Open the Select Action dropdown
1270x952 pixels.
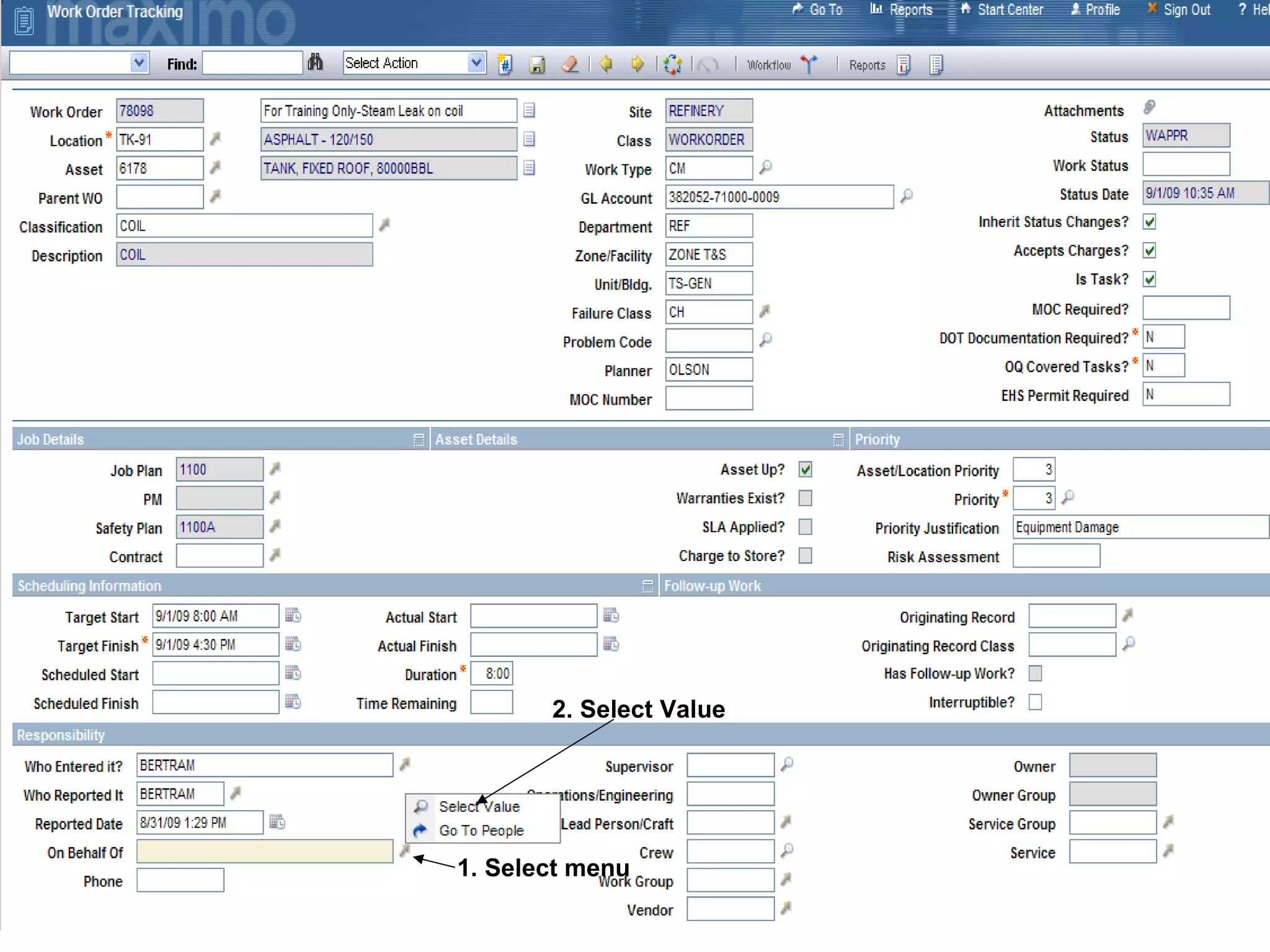click(476, 63)
